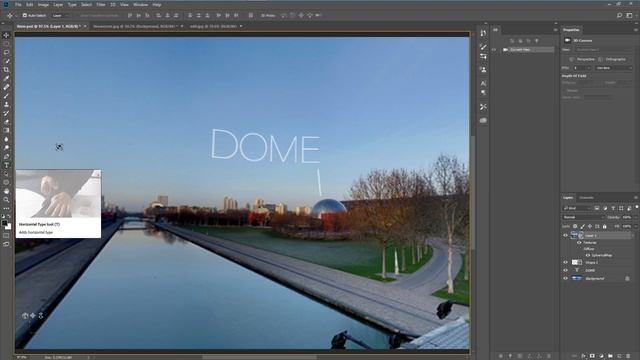
Task: Select the Move tool in left toolbar
Action: pos(6,35)
